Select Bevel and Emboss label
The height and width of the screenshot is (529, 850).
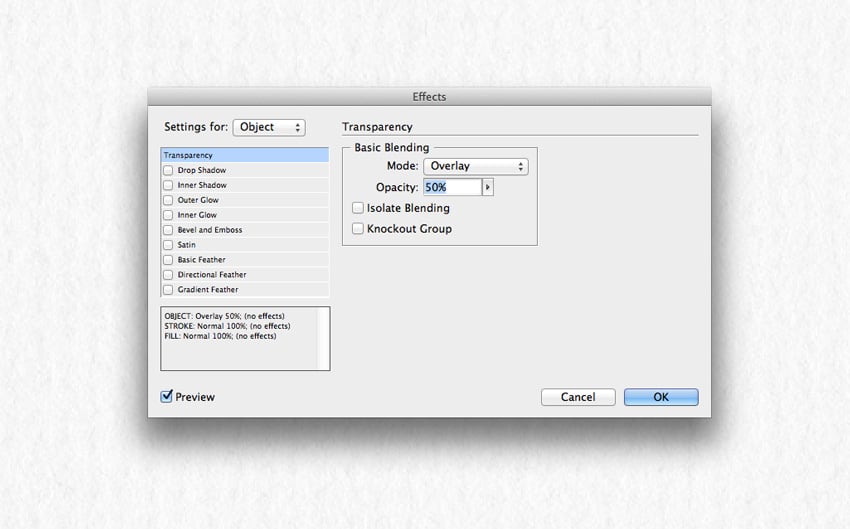pyautogui.click(x=210, y=230)
